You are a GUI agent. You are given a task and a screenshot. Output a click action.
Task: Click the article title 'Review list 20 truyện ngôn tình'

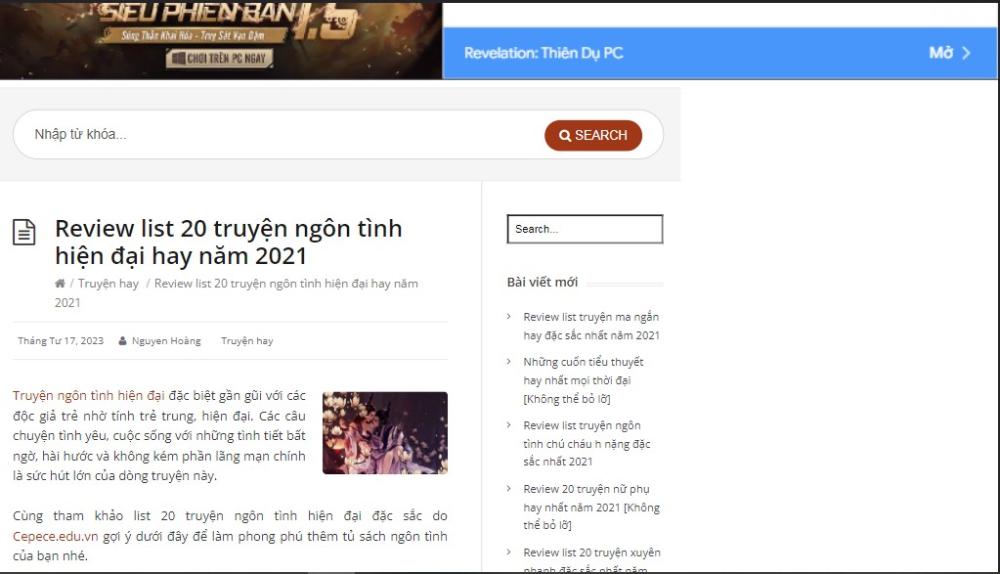(x=228, y=242)
